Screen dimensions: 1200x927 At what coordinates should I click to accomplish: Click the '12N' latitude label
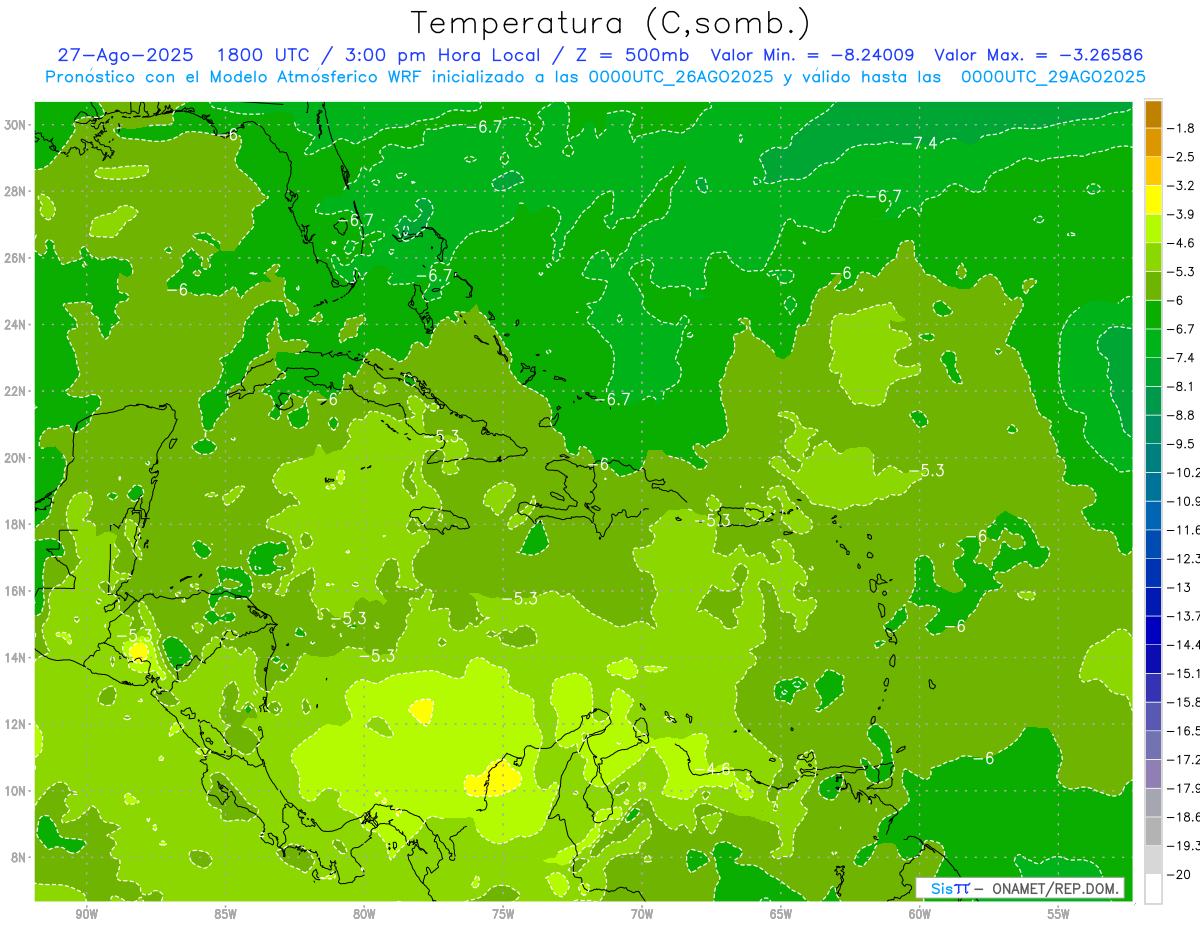click(16, 724)
